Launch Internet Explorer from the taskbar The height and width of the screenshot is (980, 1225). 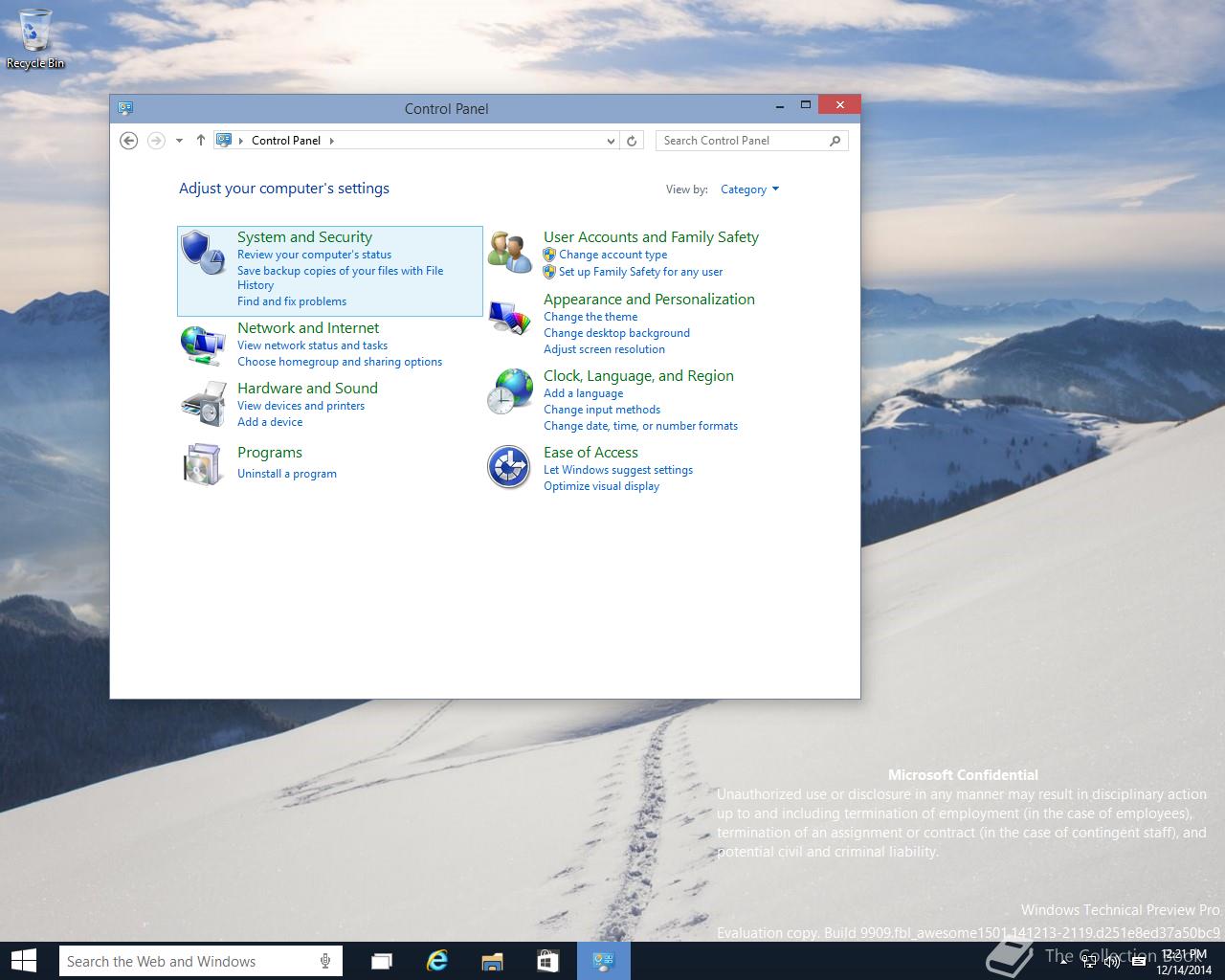pyautogui.click(x=437, y=961)
